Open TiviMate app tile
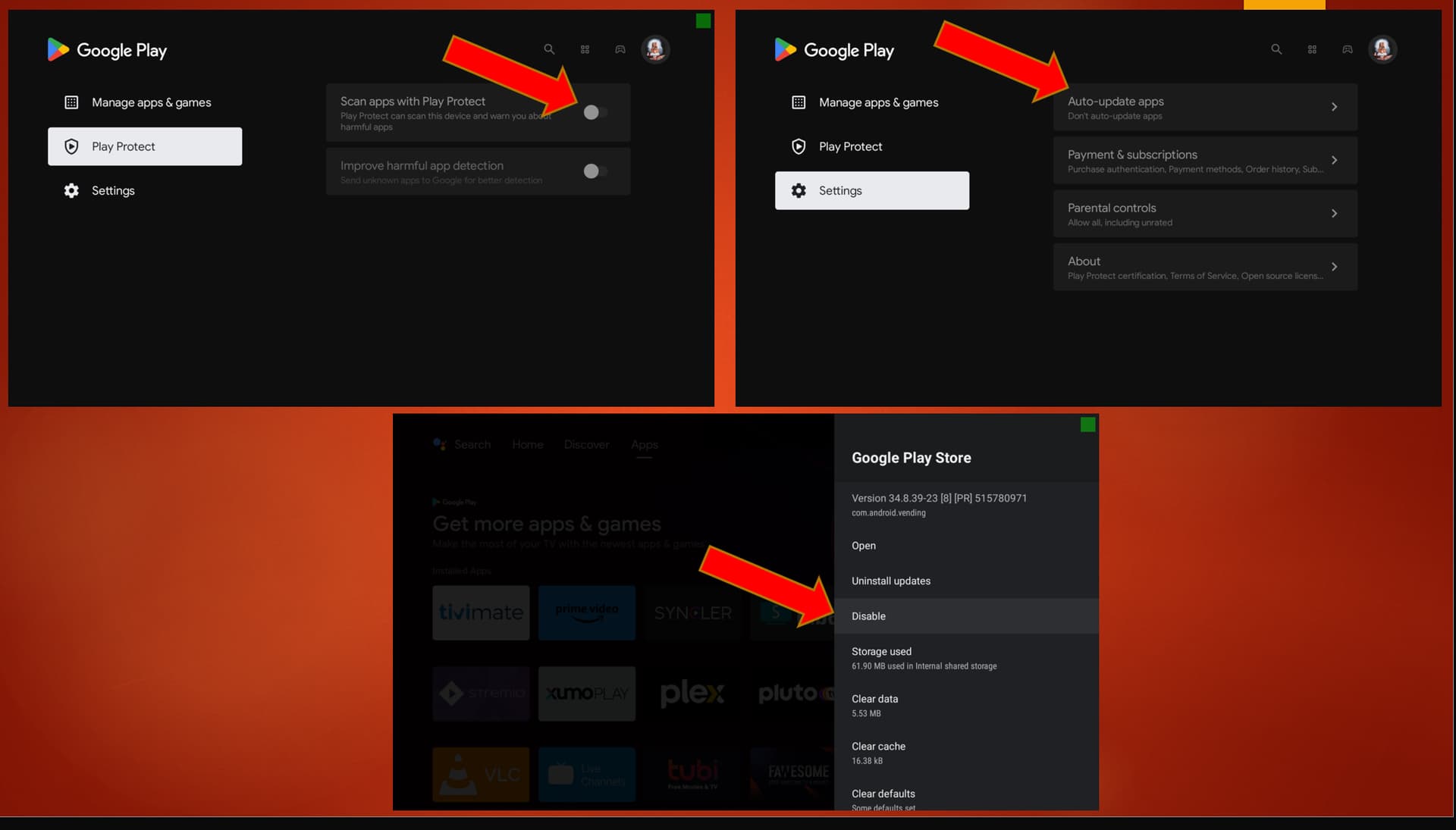 tap(481, 612)
